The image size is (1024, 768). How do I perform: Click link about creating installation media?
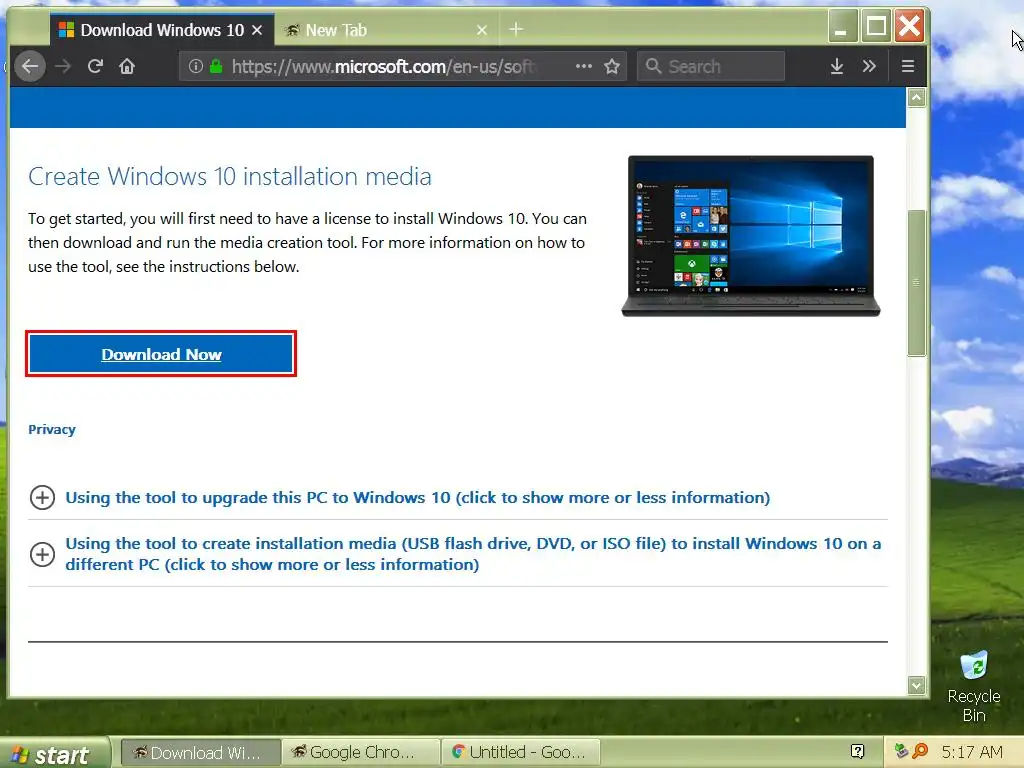click(473, 554)
